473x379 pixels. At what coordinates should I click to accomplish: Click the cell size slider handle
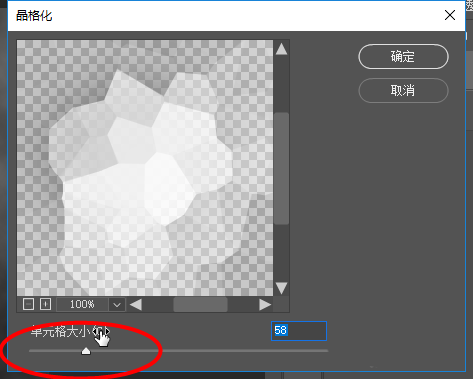point(86,351)
